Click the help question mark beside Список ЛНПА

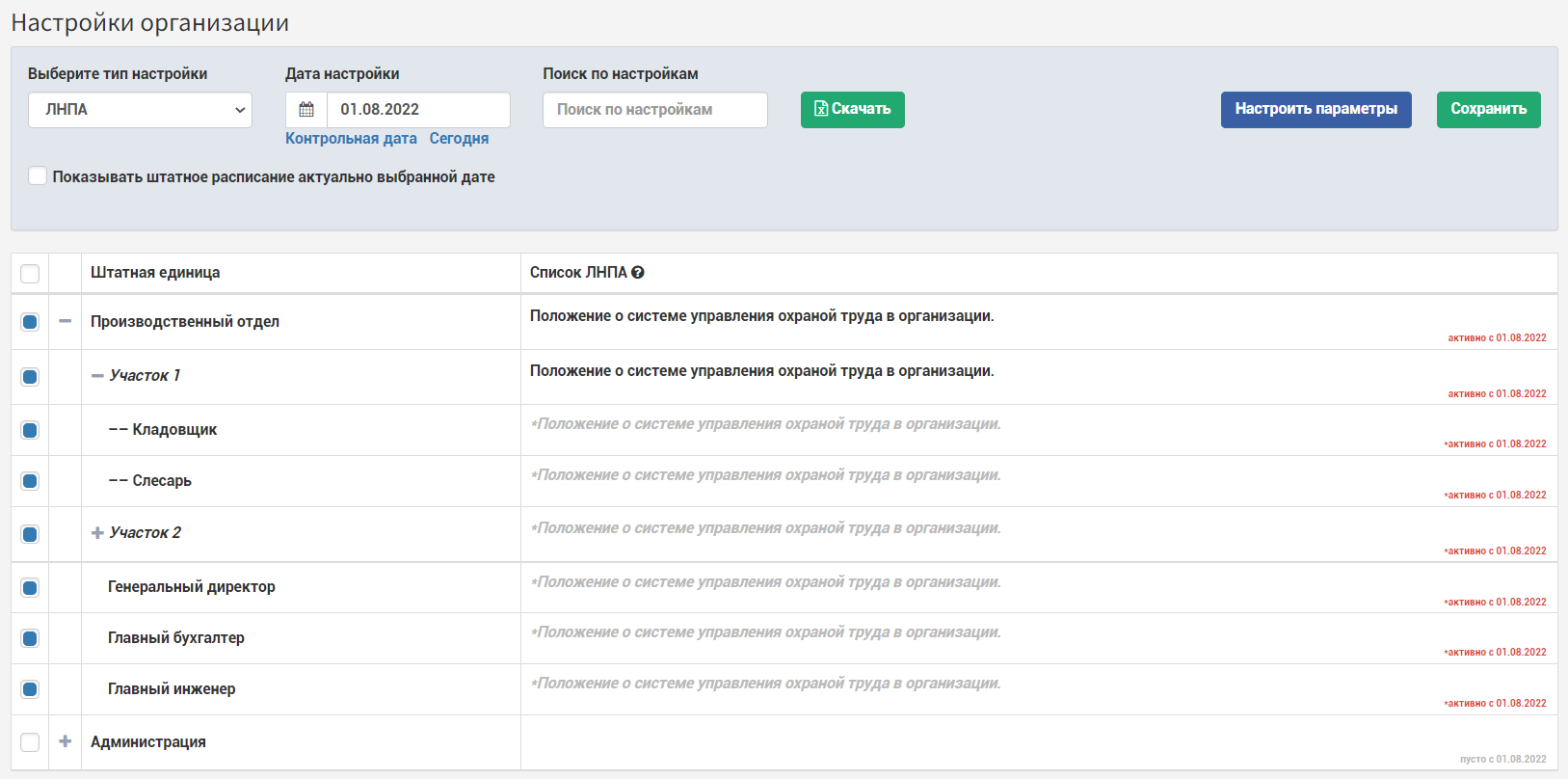pyautogui.click(x=638, y=273)
